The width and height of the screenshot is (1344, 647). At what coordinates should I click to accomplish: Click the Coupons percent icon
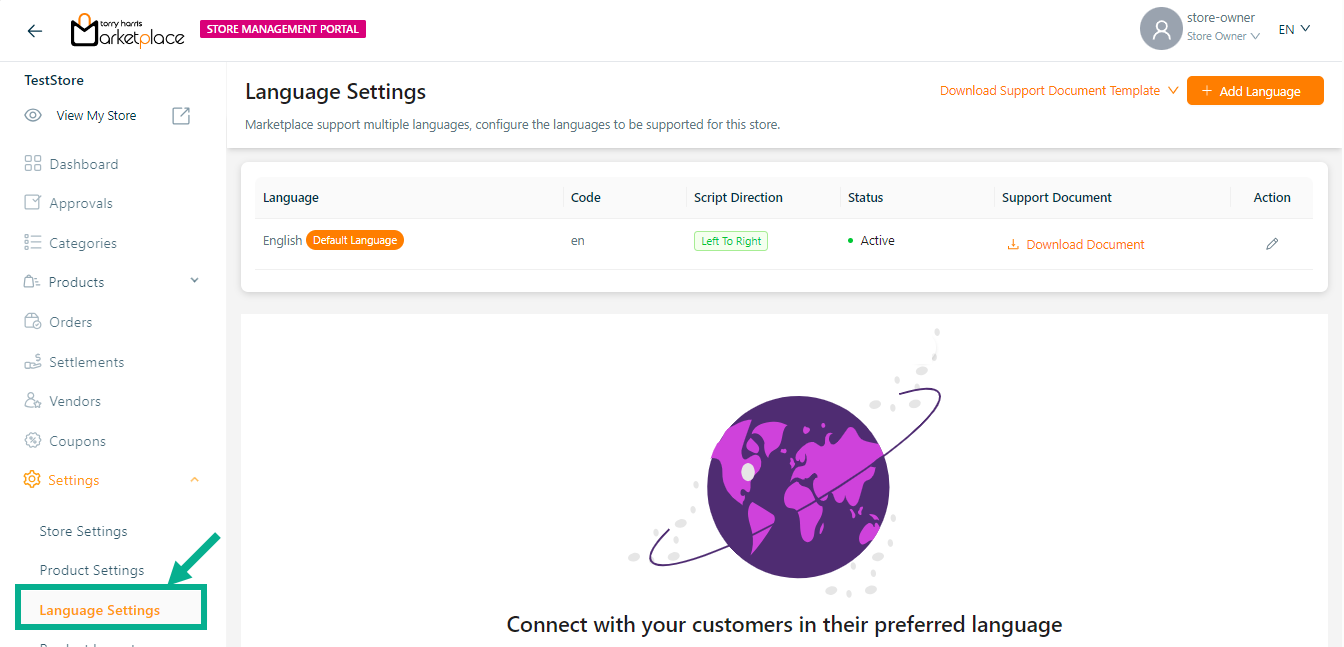pos(33,441)
